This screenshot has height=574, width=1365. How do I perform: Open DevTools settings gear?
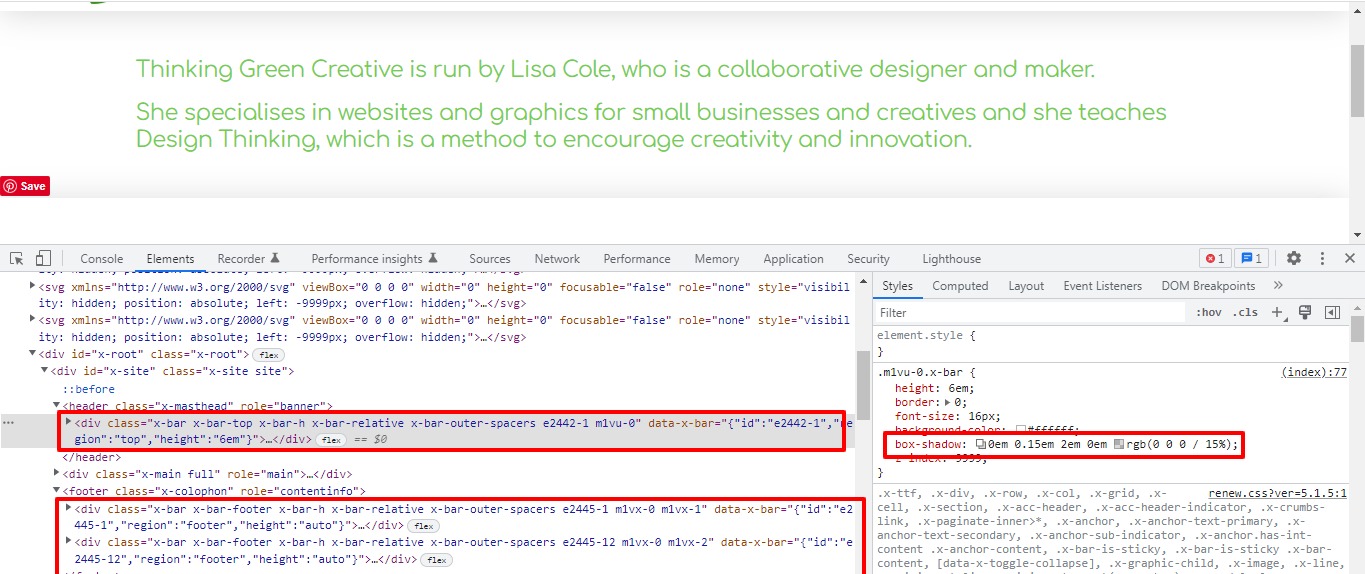click(x=1294, y=258)
